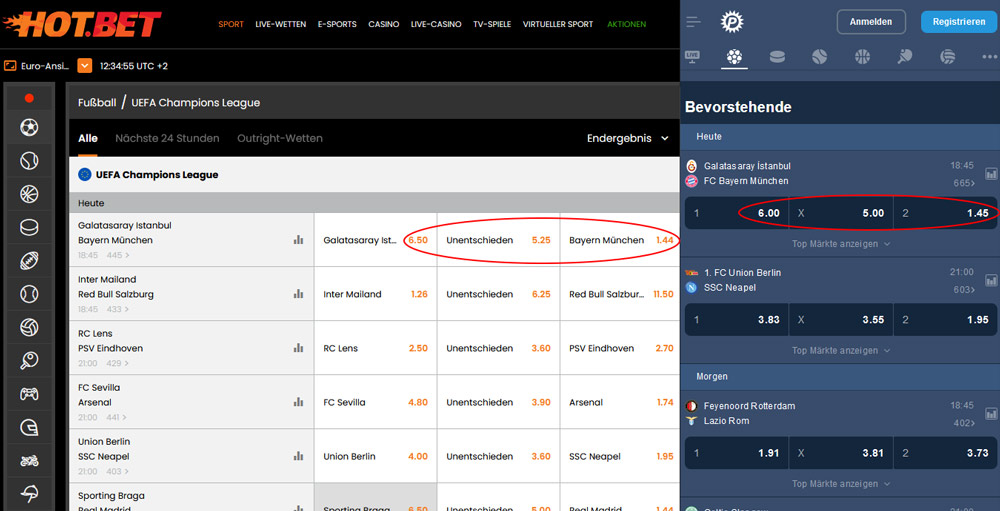Choose the basketball icon in blue panel

862,57
